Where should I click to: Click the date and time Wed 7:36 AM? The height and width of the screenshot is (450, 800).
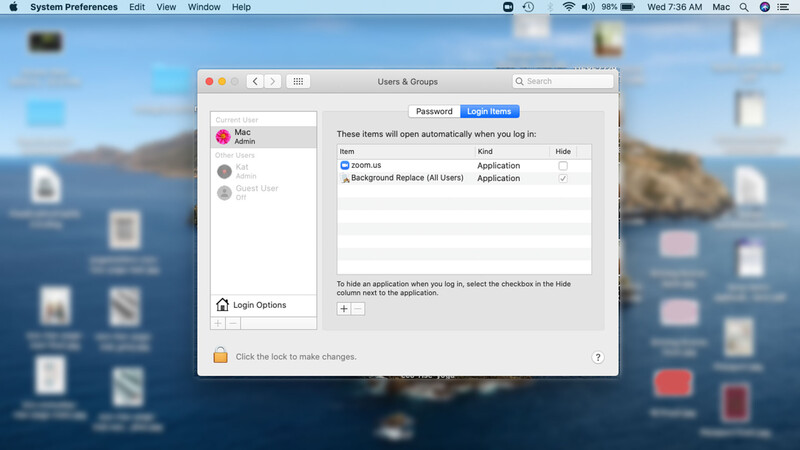(674, 7)
